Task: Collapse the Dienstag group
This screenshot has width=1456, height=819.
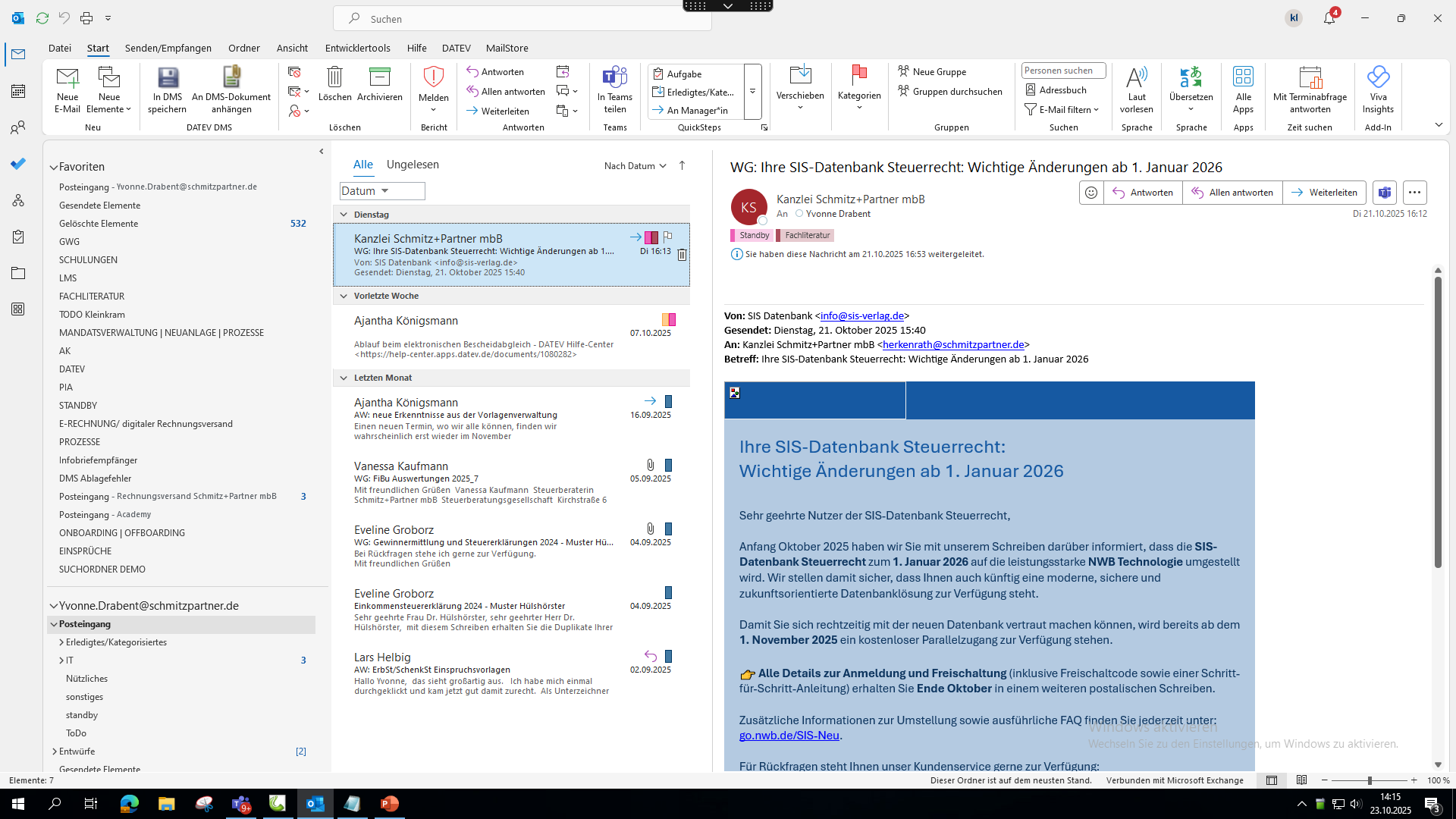Action: [x=344, y=215]
